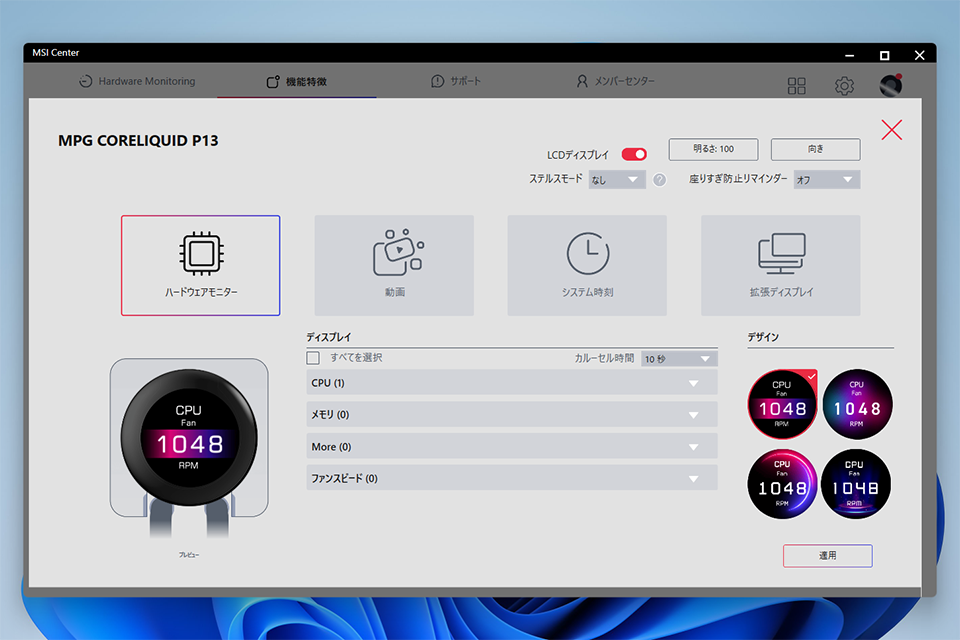Open the apps grid icon
This screenshot has width=960, height=640.
[797, 86]
